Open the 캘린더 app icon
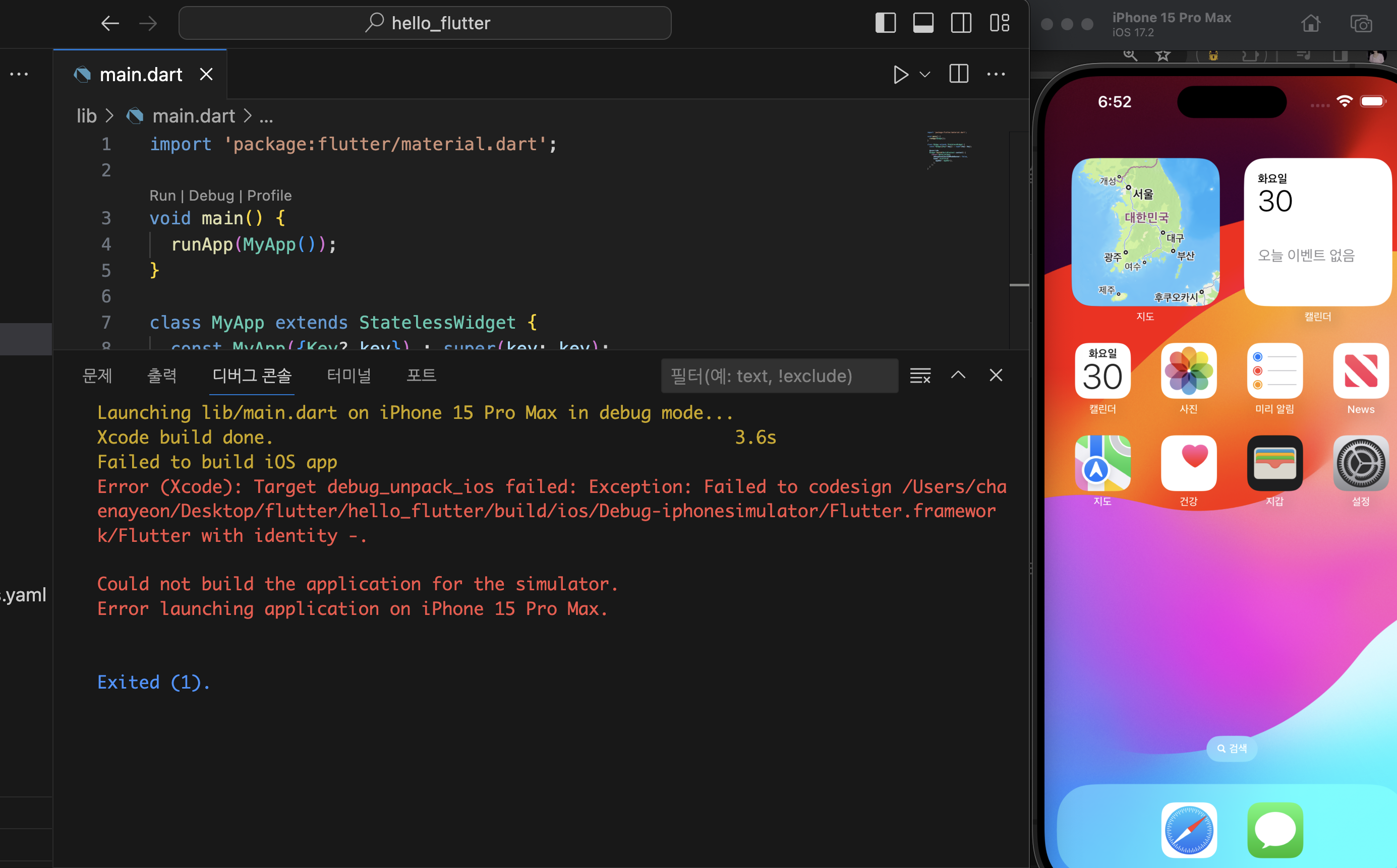Screen dimensions: 1397x868 coord(1102,371)
